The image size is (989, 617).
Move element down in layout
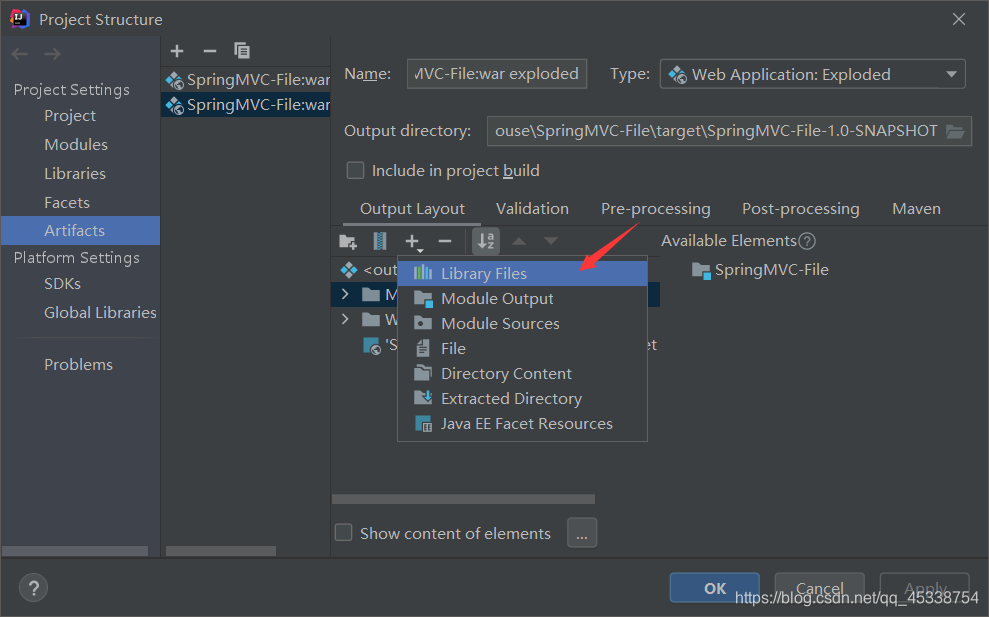(551, 241)
